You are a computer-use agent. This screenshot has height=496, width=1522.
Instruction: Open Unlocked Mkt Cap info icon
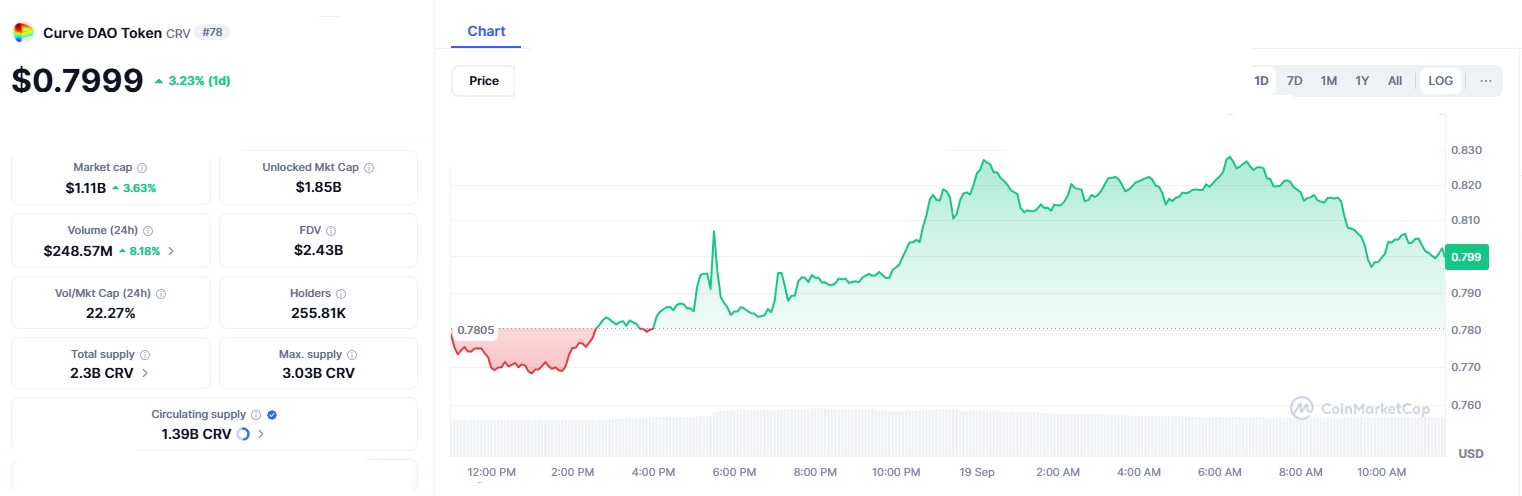[369, 168]
